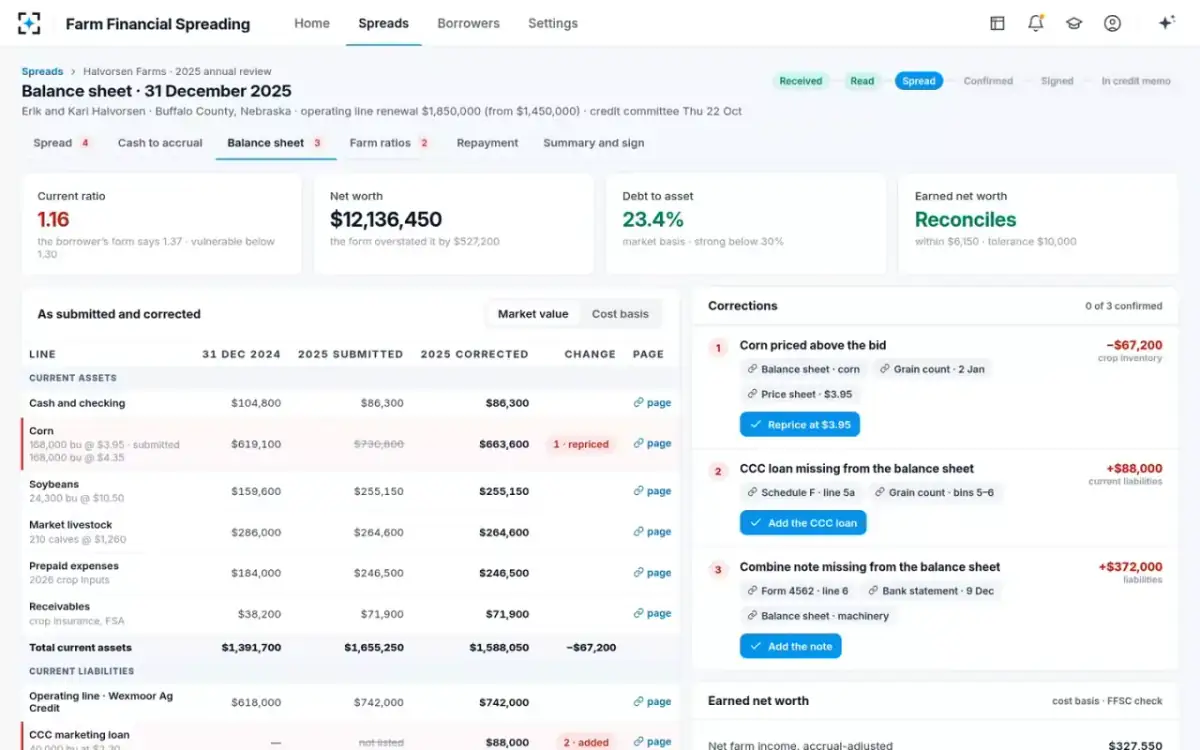Open page link for Market livestock row
Viewport: 1200px width, 750px height.
652,532
